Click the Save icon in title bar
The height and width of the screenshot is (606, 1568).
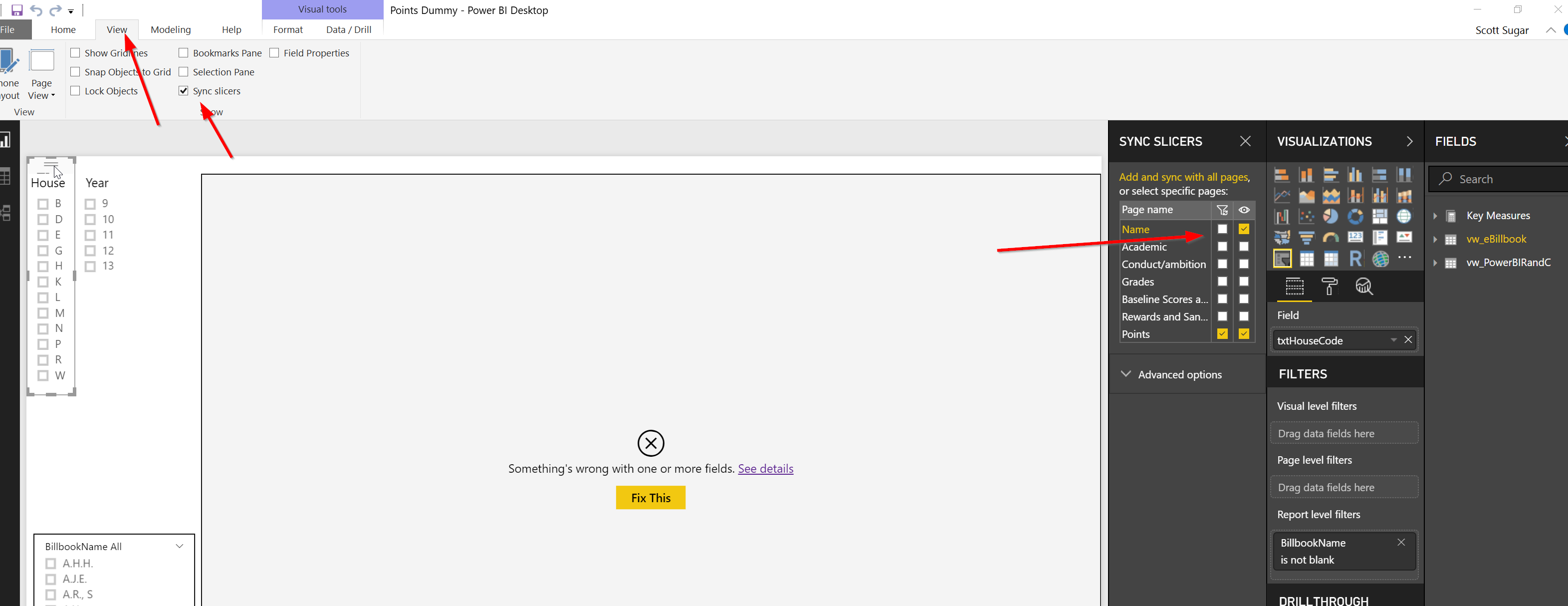[17, 10]
